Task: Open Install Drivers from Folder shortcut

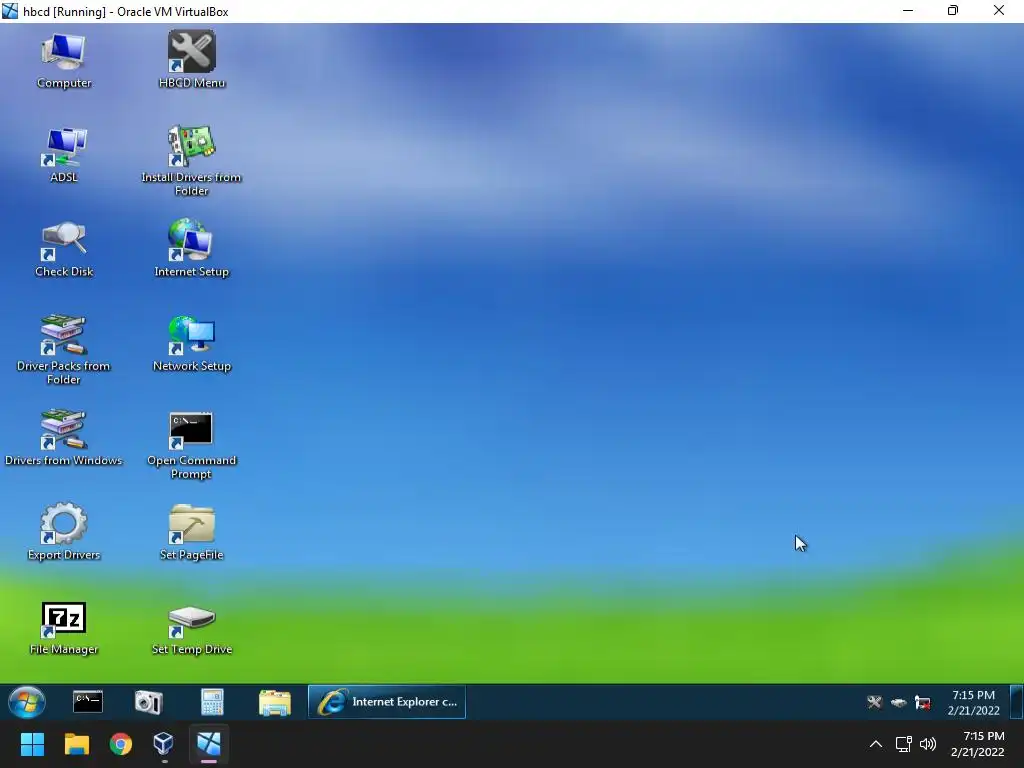Action: tap(191, 161)
